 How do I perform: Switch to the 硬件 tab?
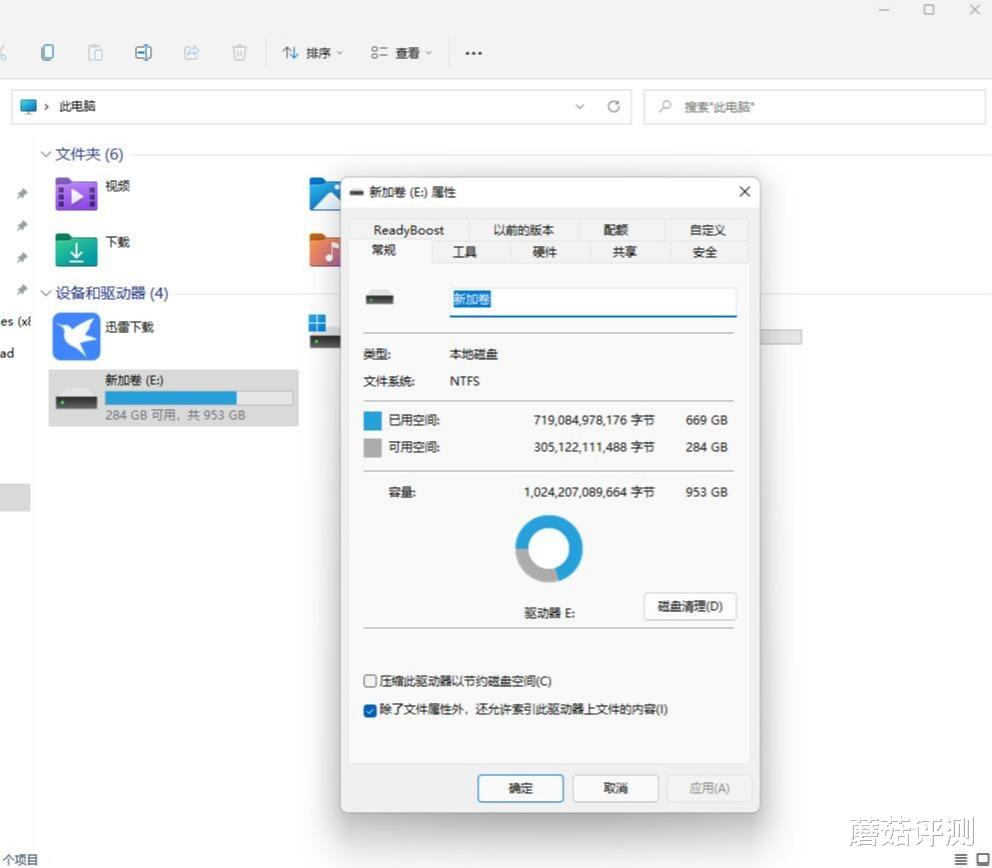545,252
